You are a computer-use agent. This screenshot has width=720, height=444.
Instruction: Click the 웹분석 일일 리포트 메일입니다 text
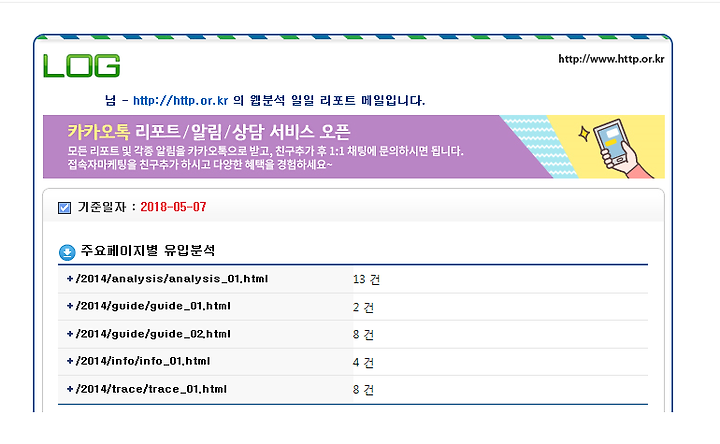point(337,101)
